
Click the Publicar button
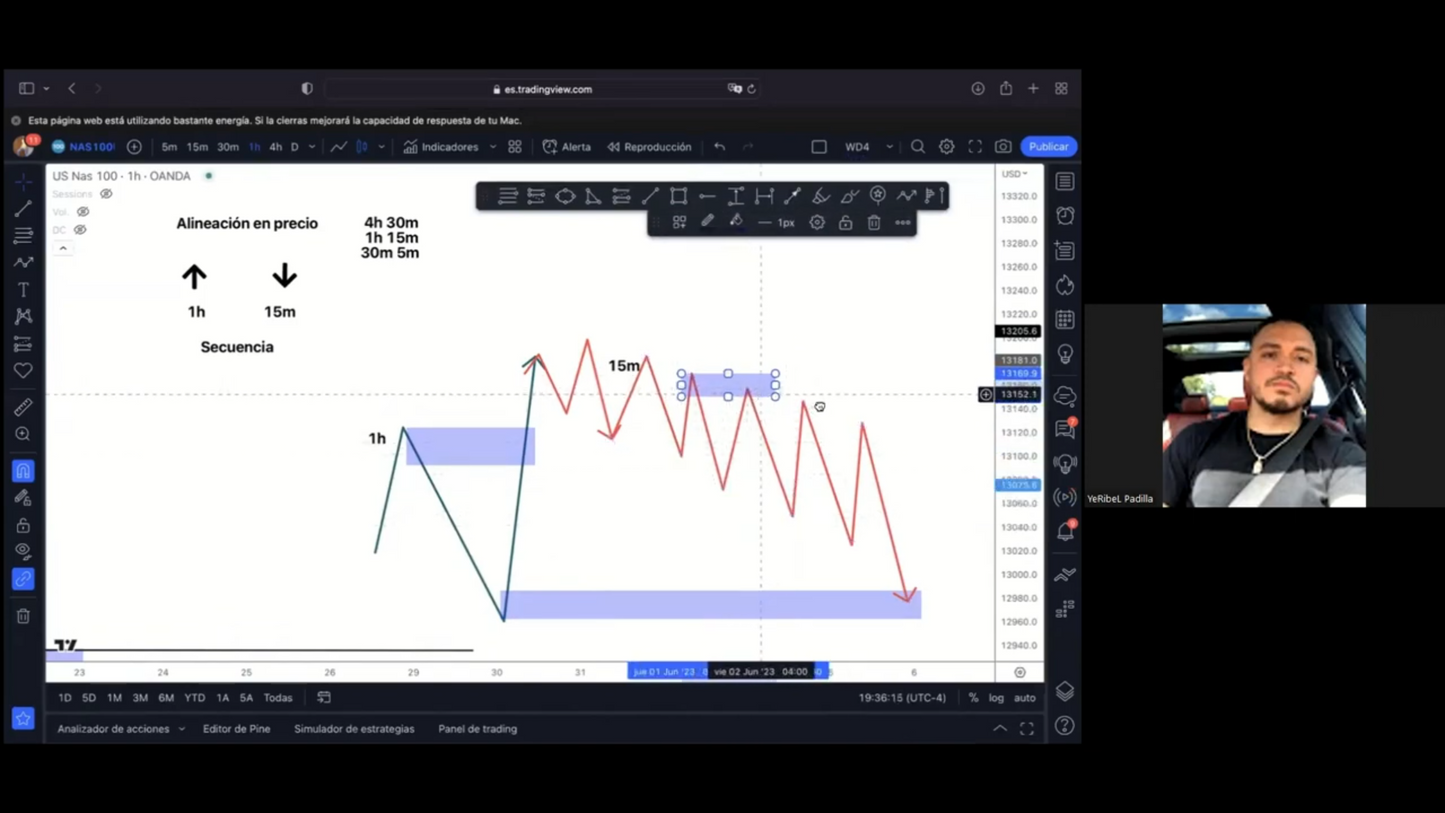point(1048,147)
